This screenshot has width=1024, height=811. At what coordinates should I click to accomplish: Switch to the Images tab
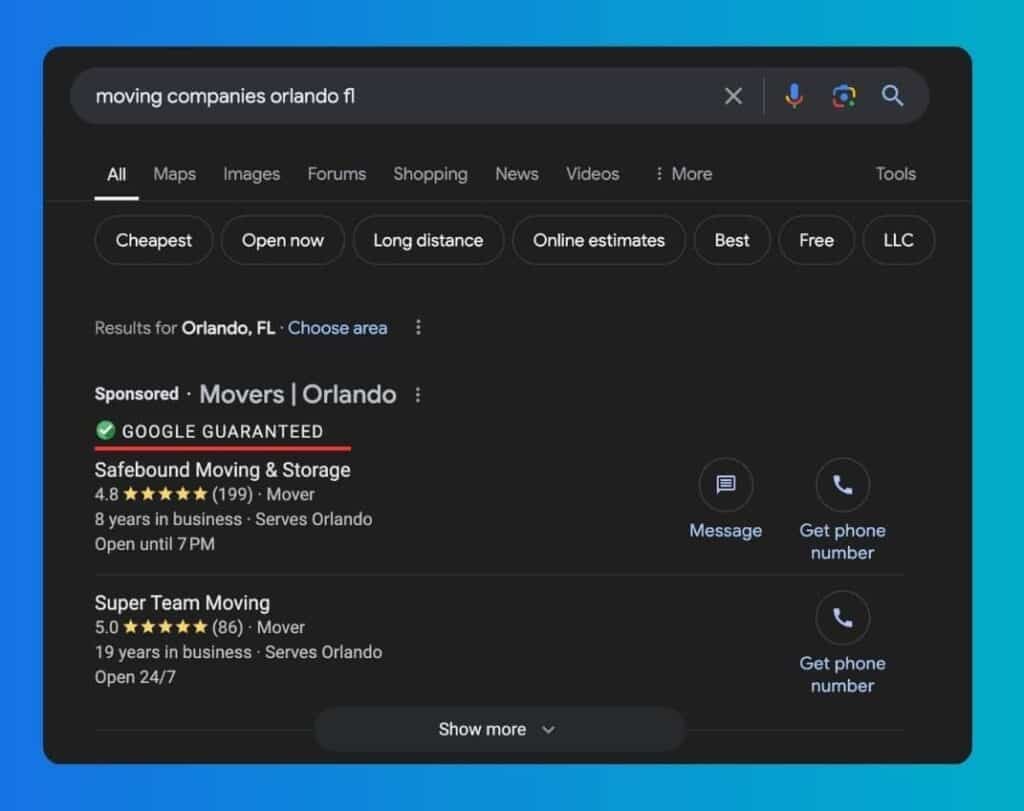(x=251, y=174)
